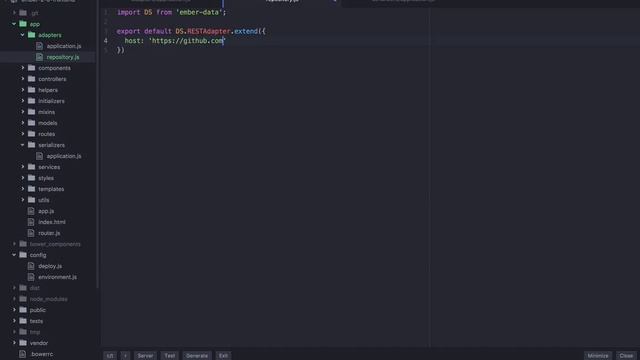The width and height of the screenshot is (640, 360).
Task: Click the Close button in bottom panel
Action: click(x=626, y=356)
